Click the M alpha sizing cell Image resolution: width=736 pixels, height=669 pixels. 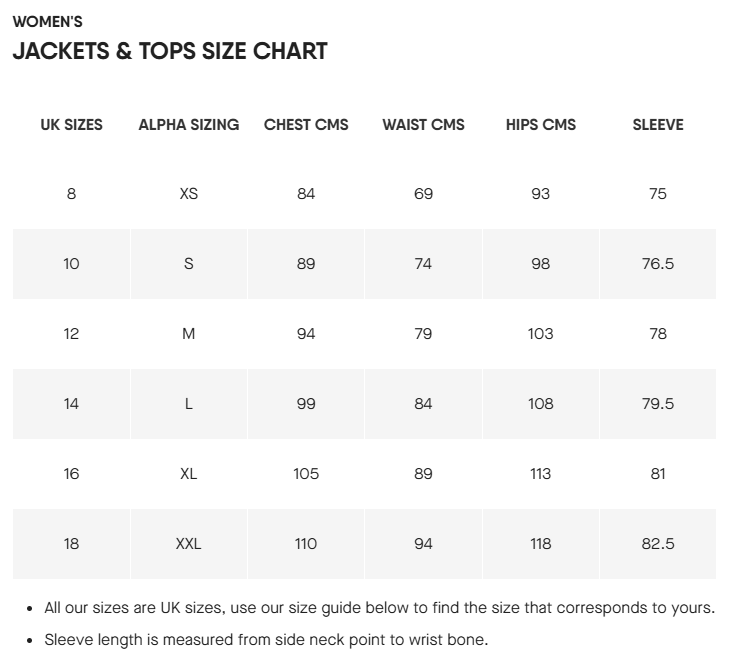point(189,334)
